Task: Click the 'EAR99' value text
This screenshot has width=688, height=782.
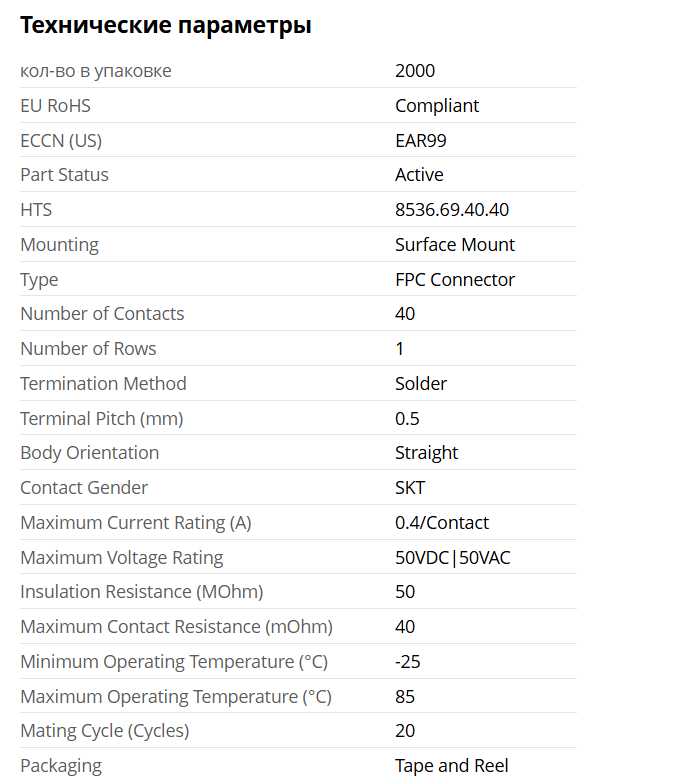Action: pos(421,140)
